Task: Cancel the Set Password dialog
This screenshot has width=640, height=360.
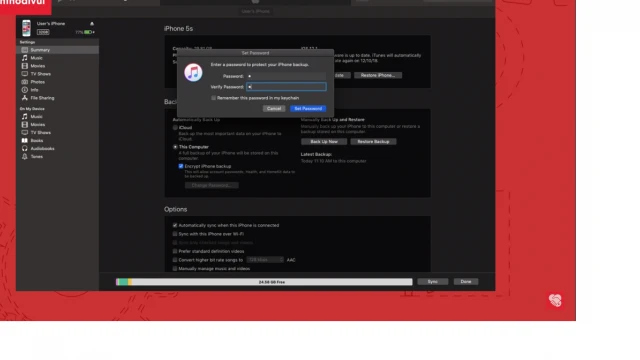Action: [274, 109]
